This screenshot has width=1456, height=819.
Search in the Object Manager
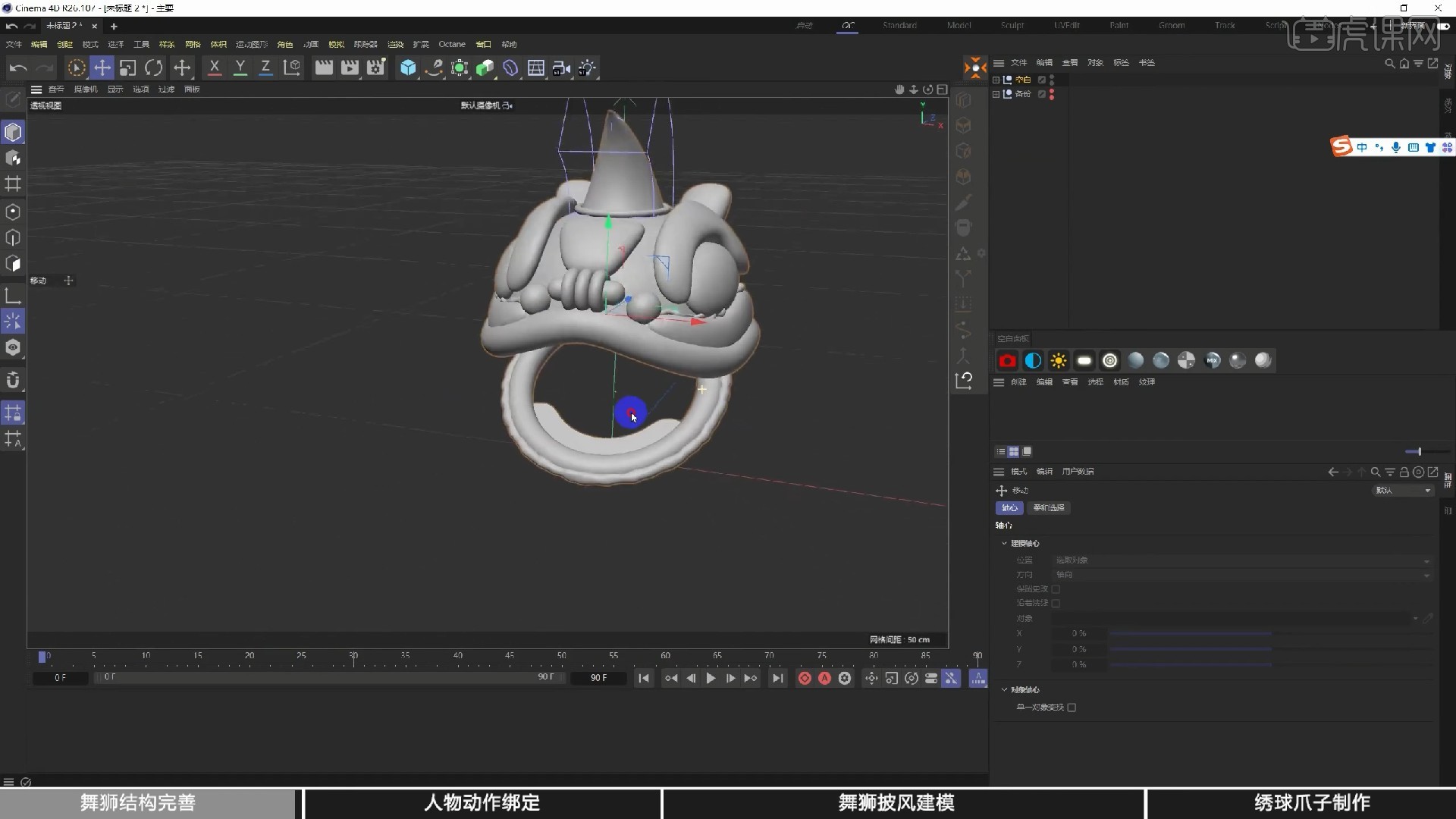1389,64
